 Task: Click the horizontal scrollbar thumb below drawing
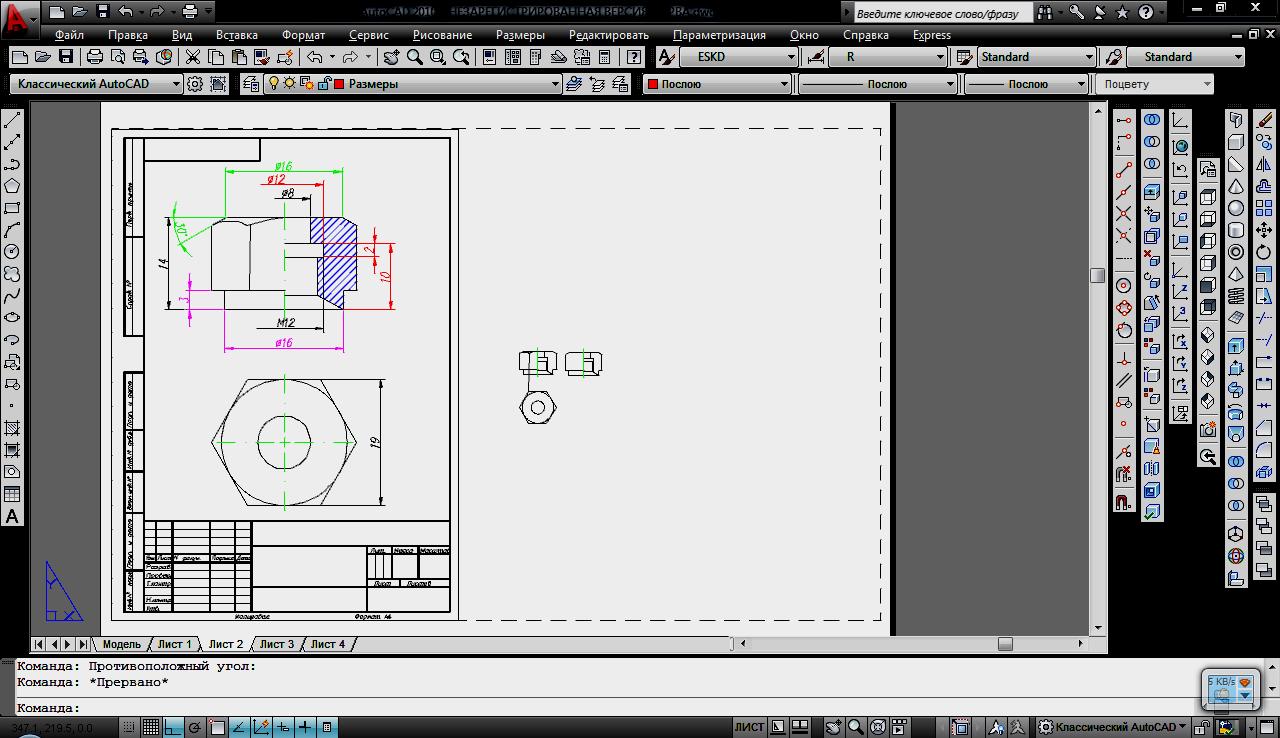(x=1005, y=644)
